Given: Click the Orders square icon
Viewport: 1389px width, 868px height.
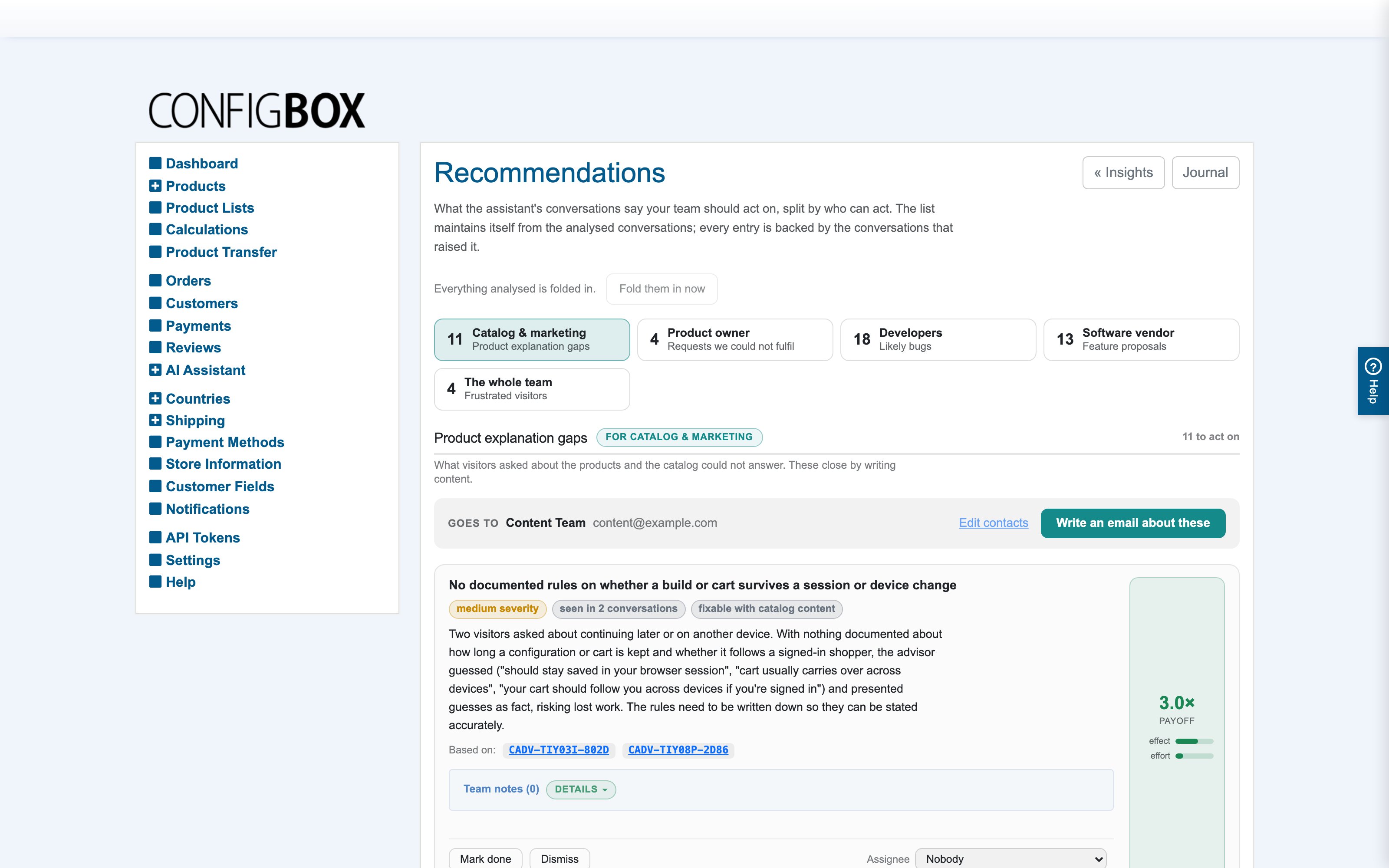Looking at the screenshot, I should pyautogui.click(x=155, y=280).
